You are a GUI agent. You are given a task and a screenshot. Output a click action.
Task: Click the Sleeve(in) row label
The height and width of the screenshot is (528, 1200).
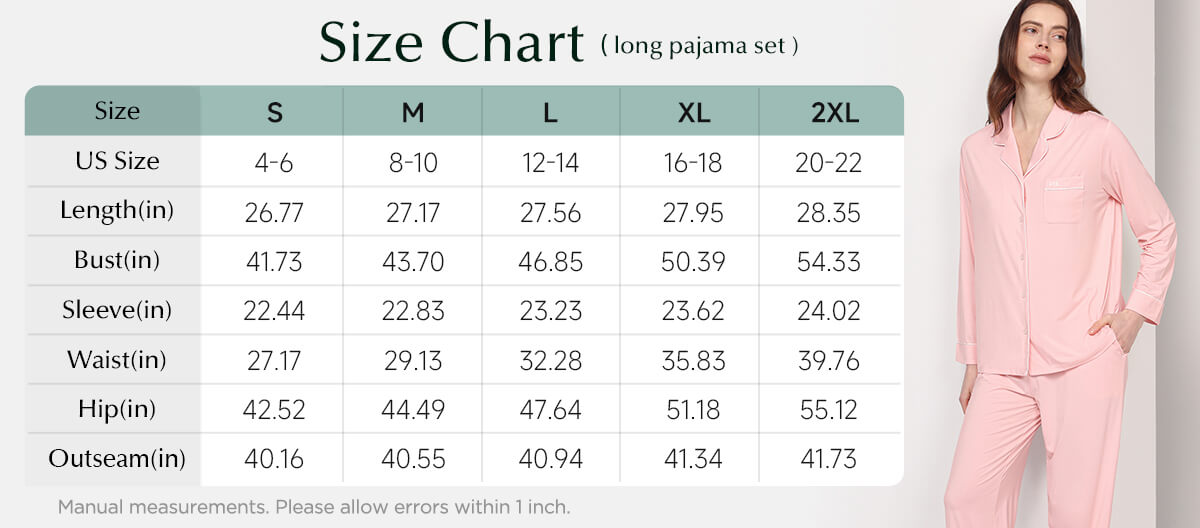(117, 310)
